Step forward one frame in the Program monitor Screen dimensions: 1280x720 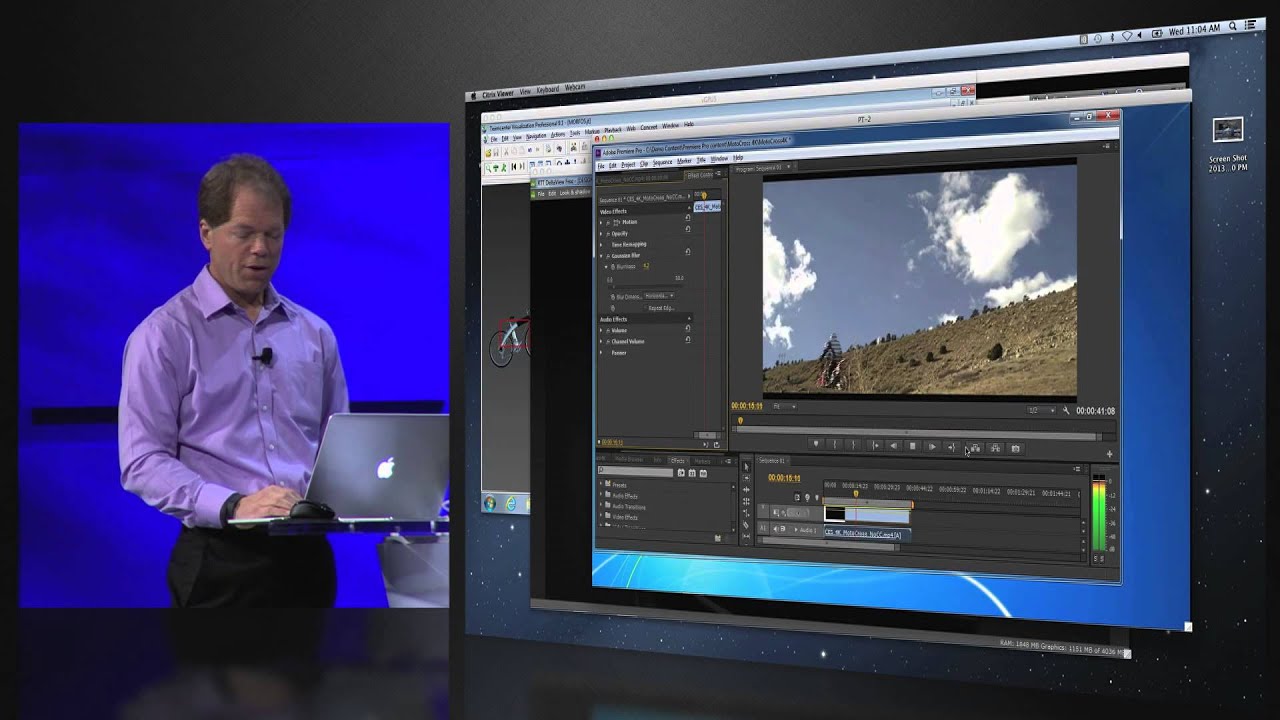pyautogui.click(x=933, y=447)
